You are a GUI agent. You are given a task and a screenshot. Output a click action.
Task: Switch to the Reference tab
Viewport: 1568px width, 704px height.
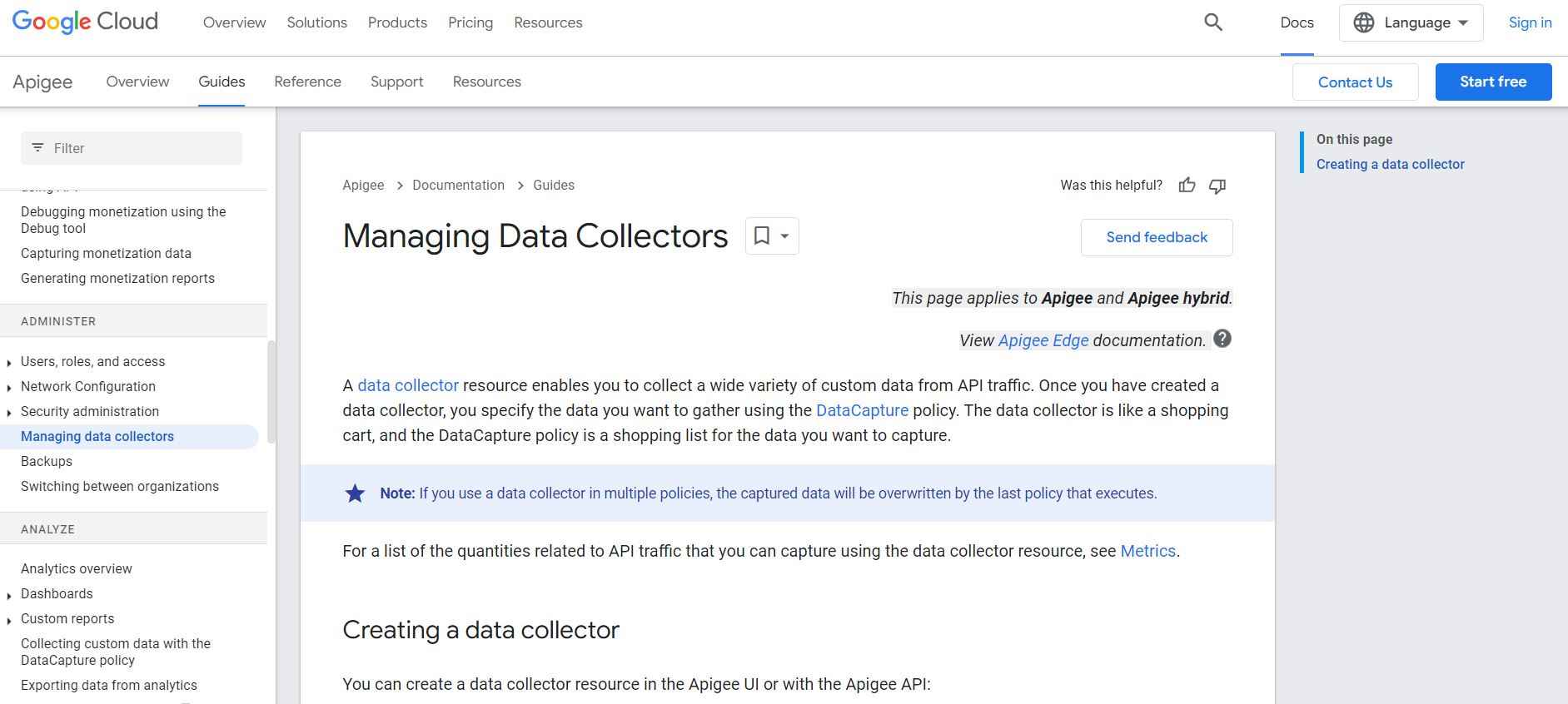[x=307, y=82]
